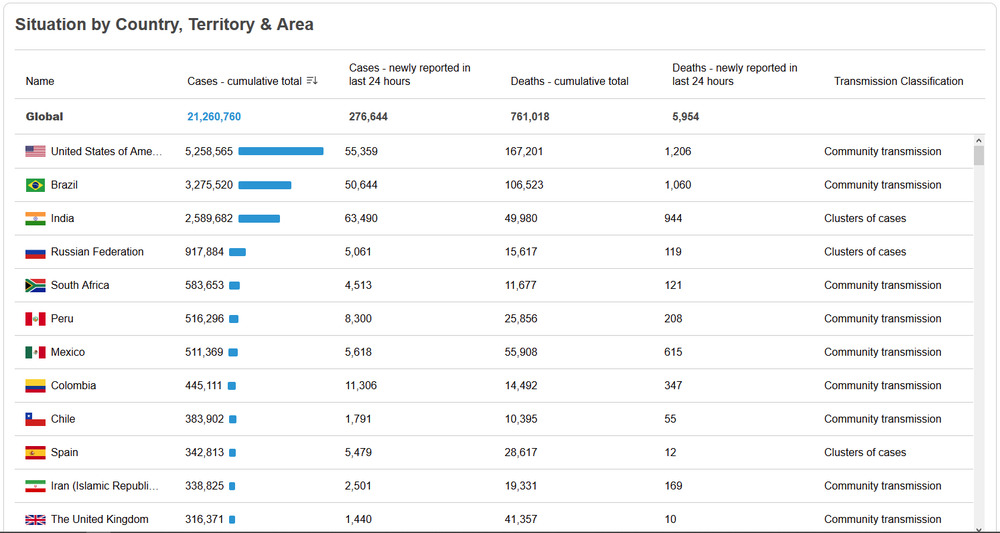Screen dimensions: 1000x533
Task: Click the India flag icon
Action: pos(36,219)
